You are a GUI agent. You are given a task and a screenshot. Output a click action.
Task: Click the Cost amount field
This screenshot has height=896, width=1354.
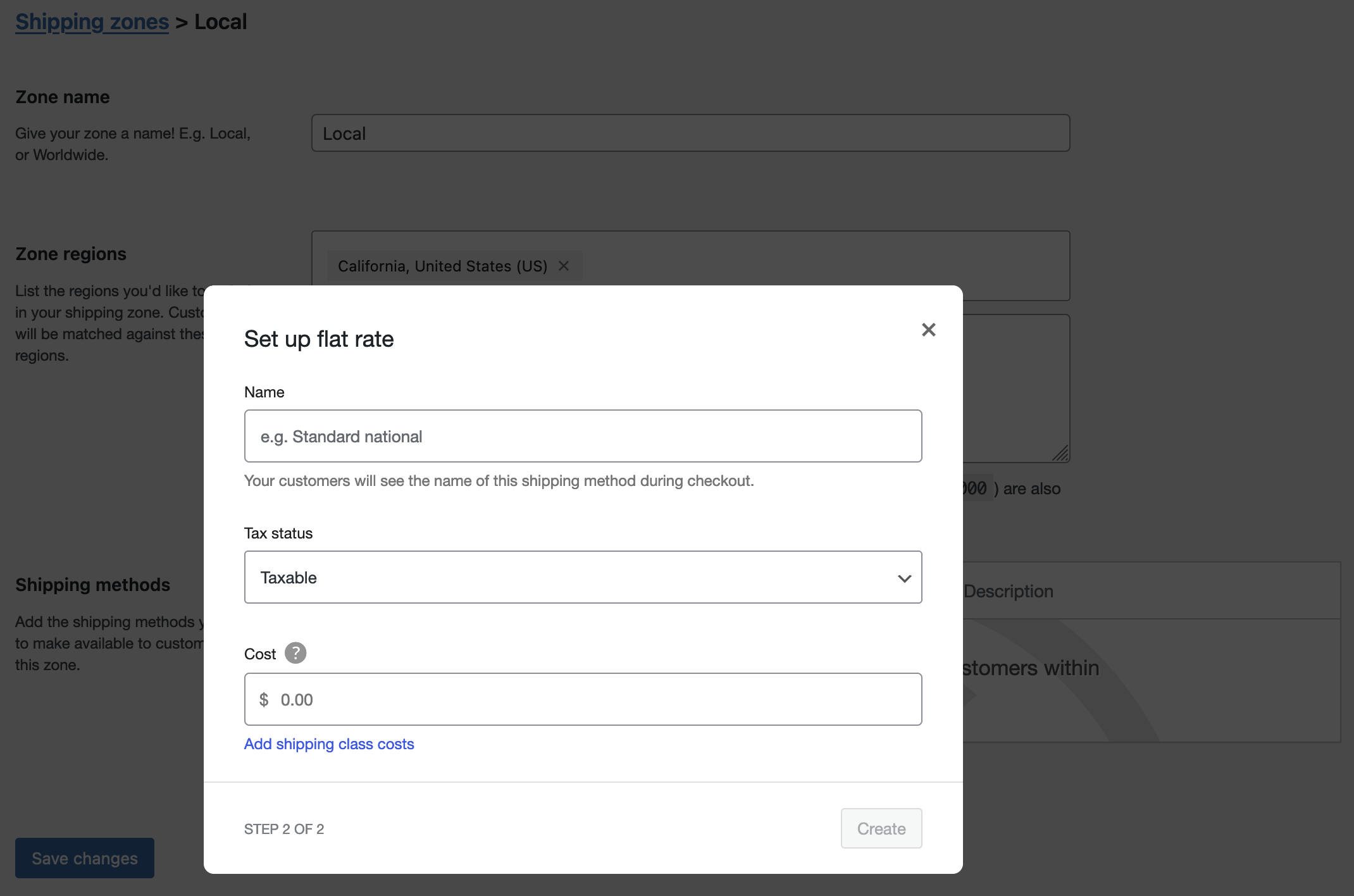[583, 699]
